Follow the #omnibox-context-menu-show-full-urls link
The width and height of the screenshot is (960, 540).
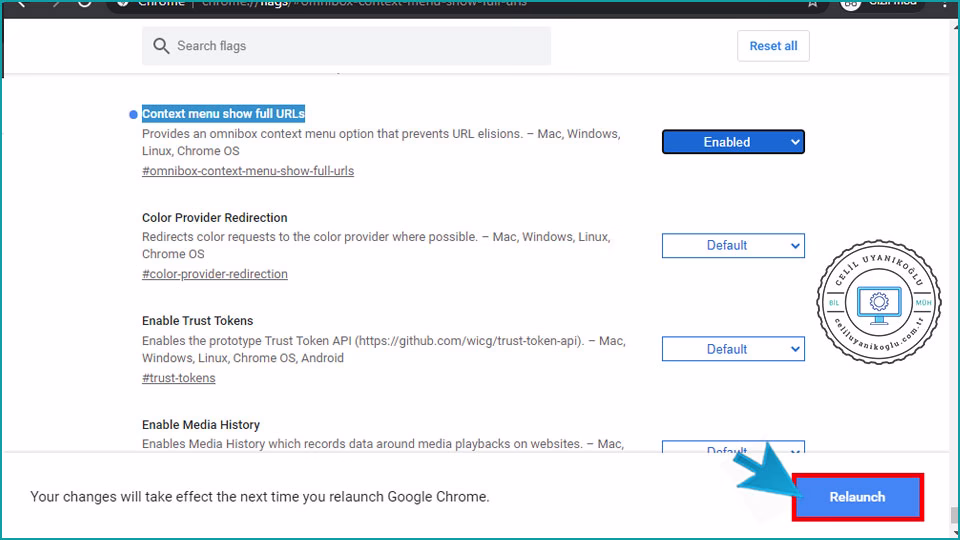tap(248, 171)
